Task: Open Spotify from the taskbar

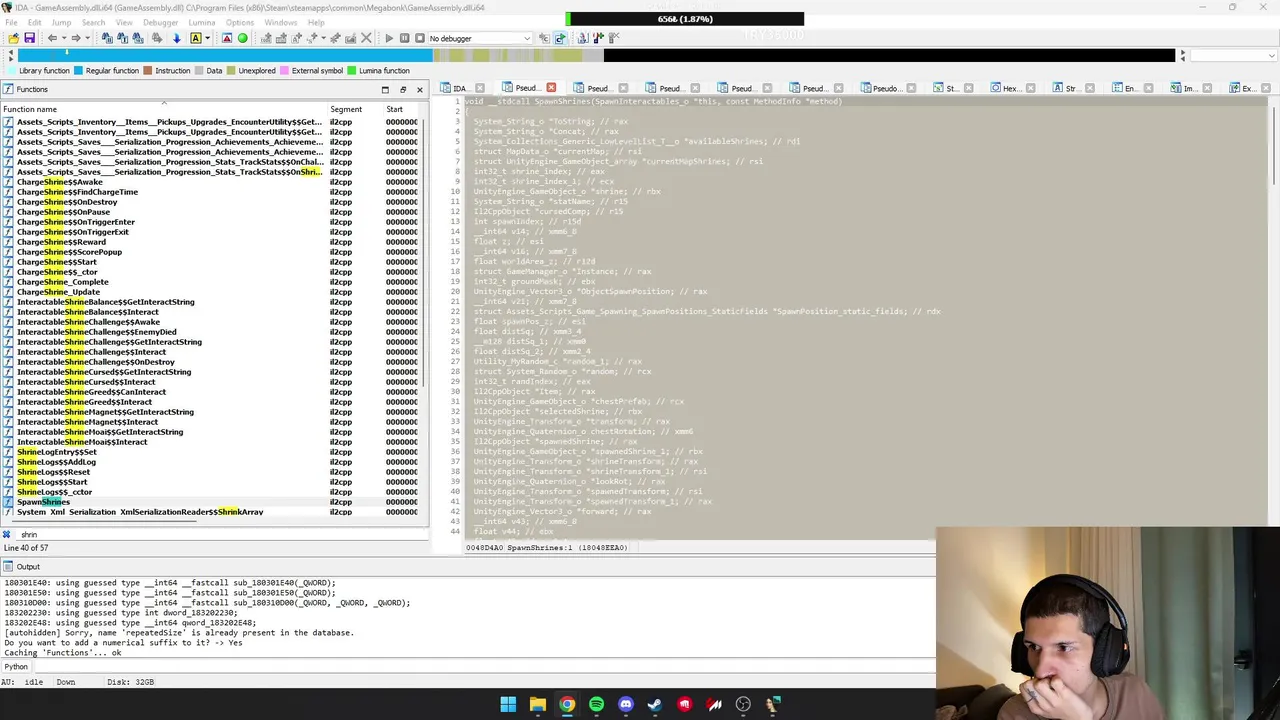Action: pyautogui.click(x=596, y=704)
